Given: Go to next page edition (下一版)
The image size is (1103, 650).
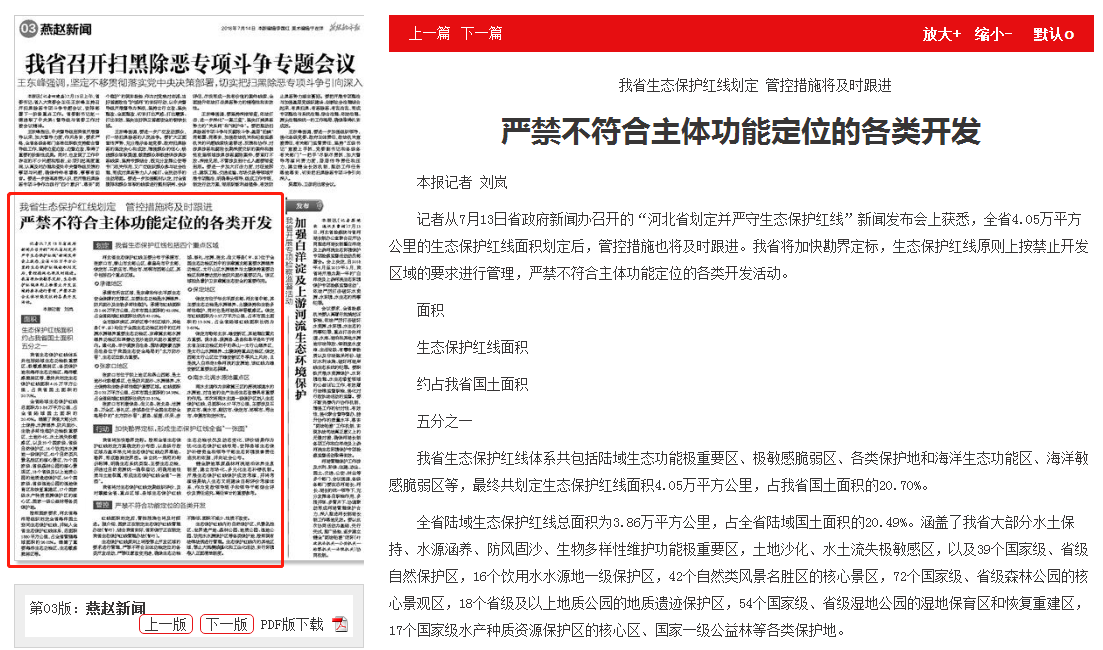Looking at the screenshot, I should [x=226, y=624].
